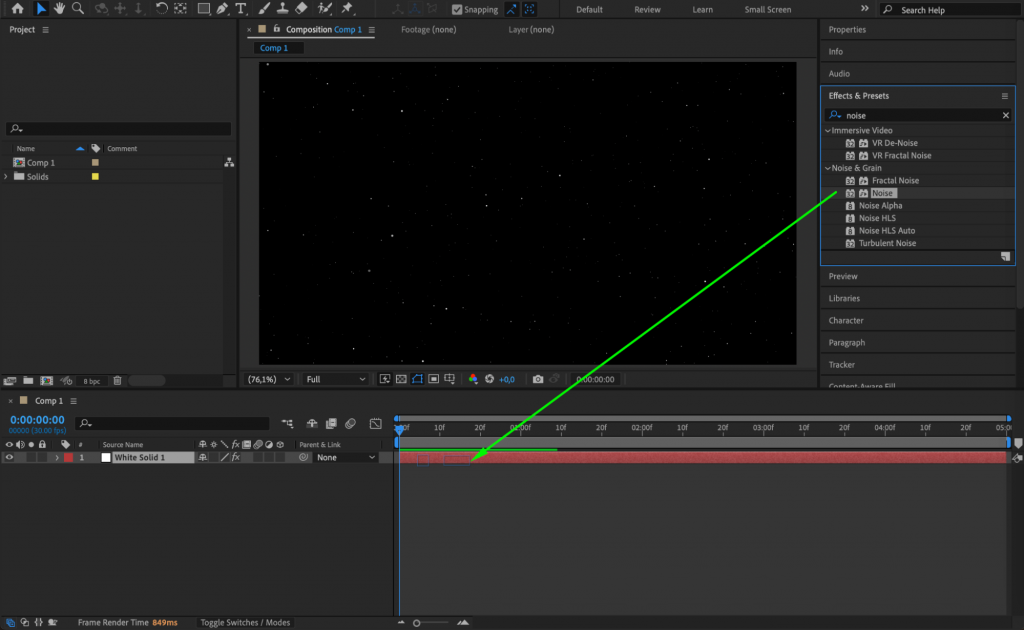The height and width of the screenshot is (630, 1024).
Task: Open the Graph Editor
Action: tap(376, 422)
